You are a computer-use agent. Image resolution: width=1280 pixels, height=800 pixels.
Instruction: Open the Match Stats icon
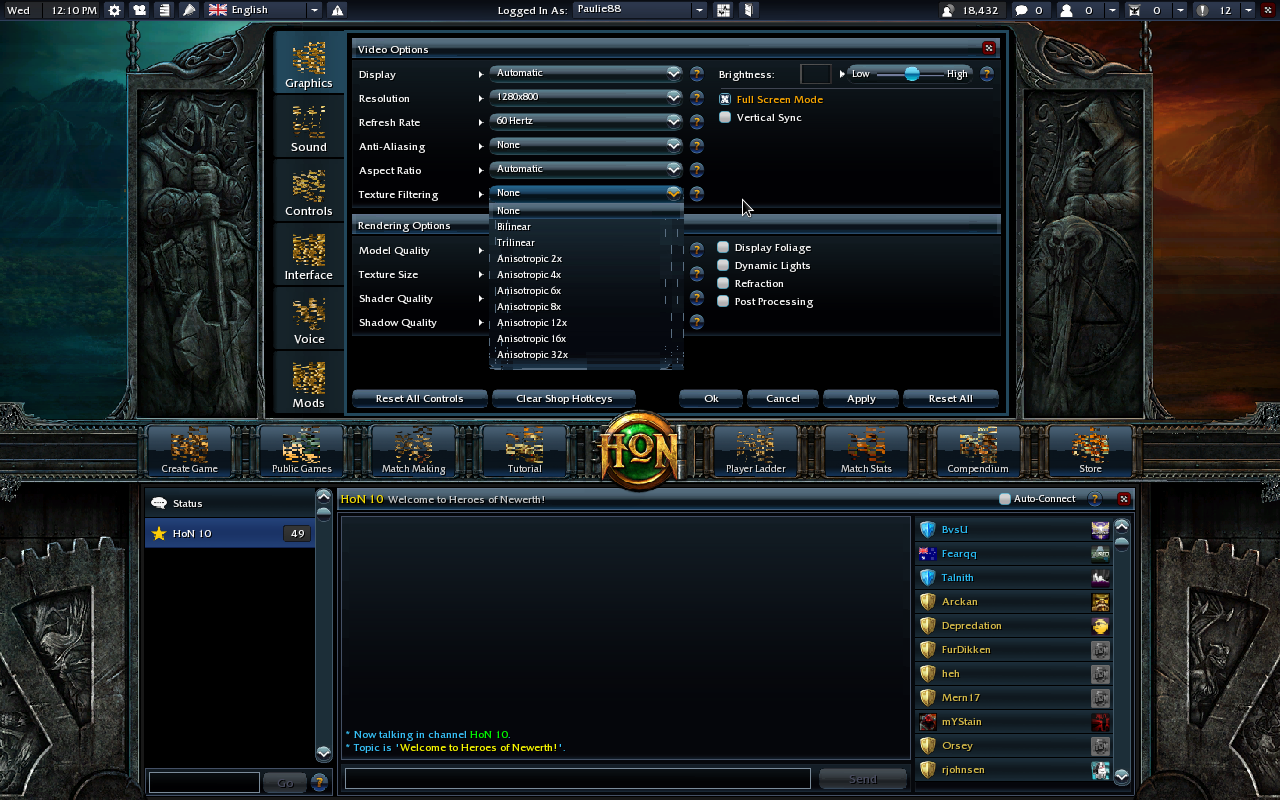pos(866,450)
